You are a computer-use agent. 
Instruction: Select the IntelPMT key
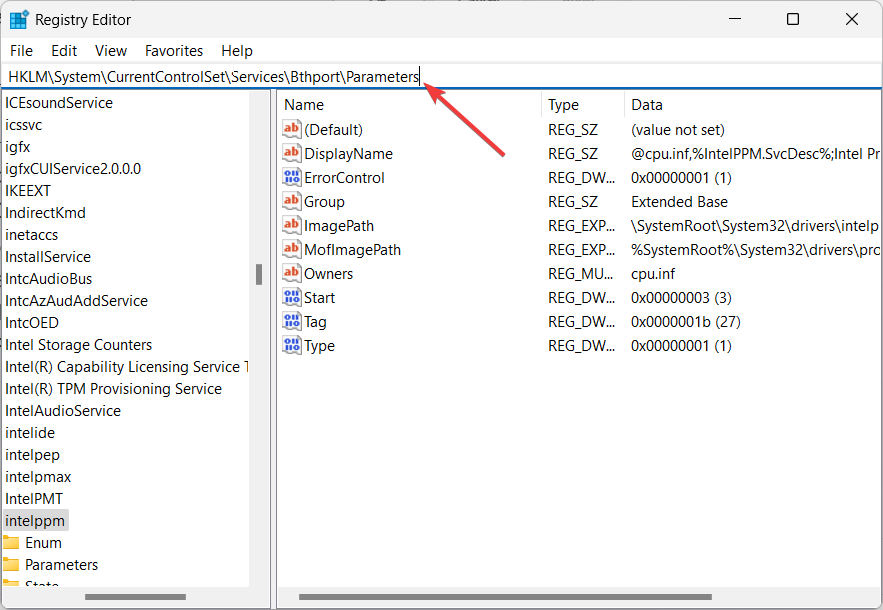[x=34, y=498]
